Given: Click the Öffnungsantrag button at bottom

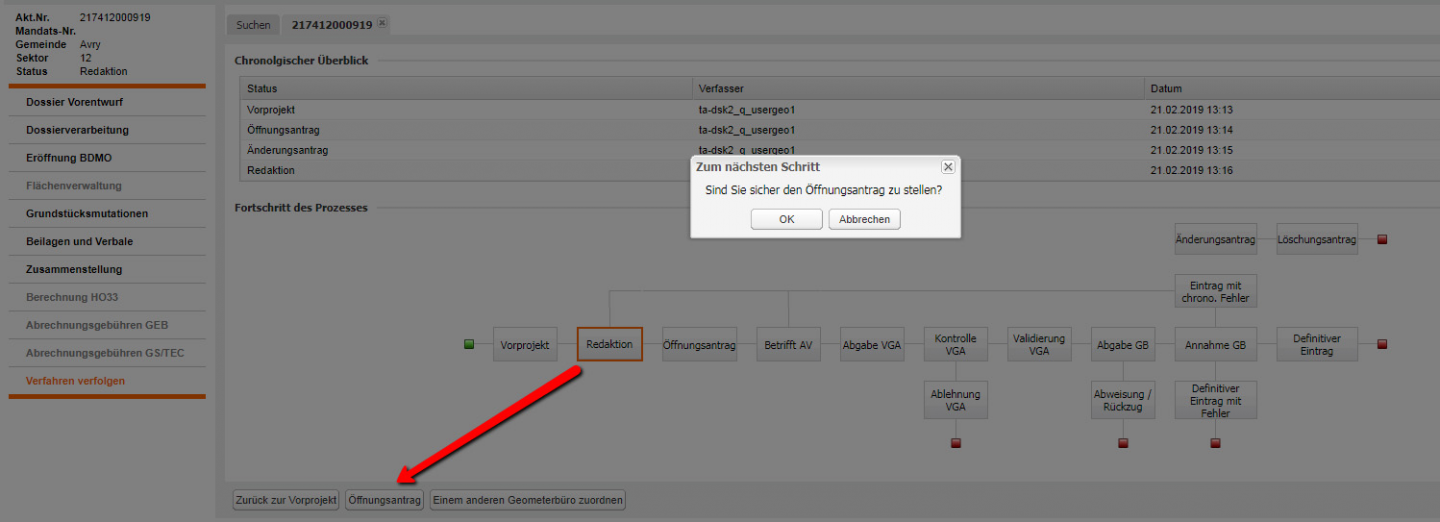Looking at the screenshot, I should 385,500.
